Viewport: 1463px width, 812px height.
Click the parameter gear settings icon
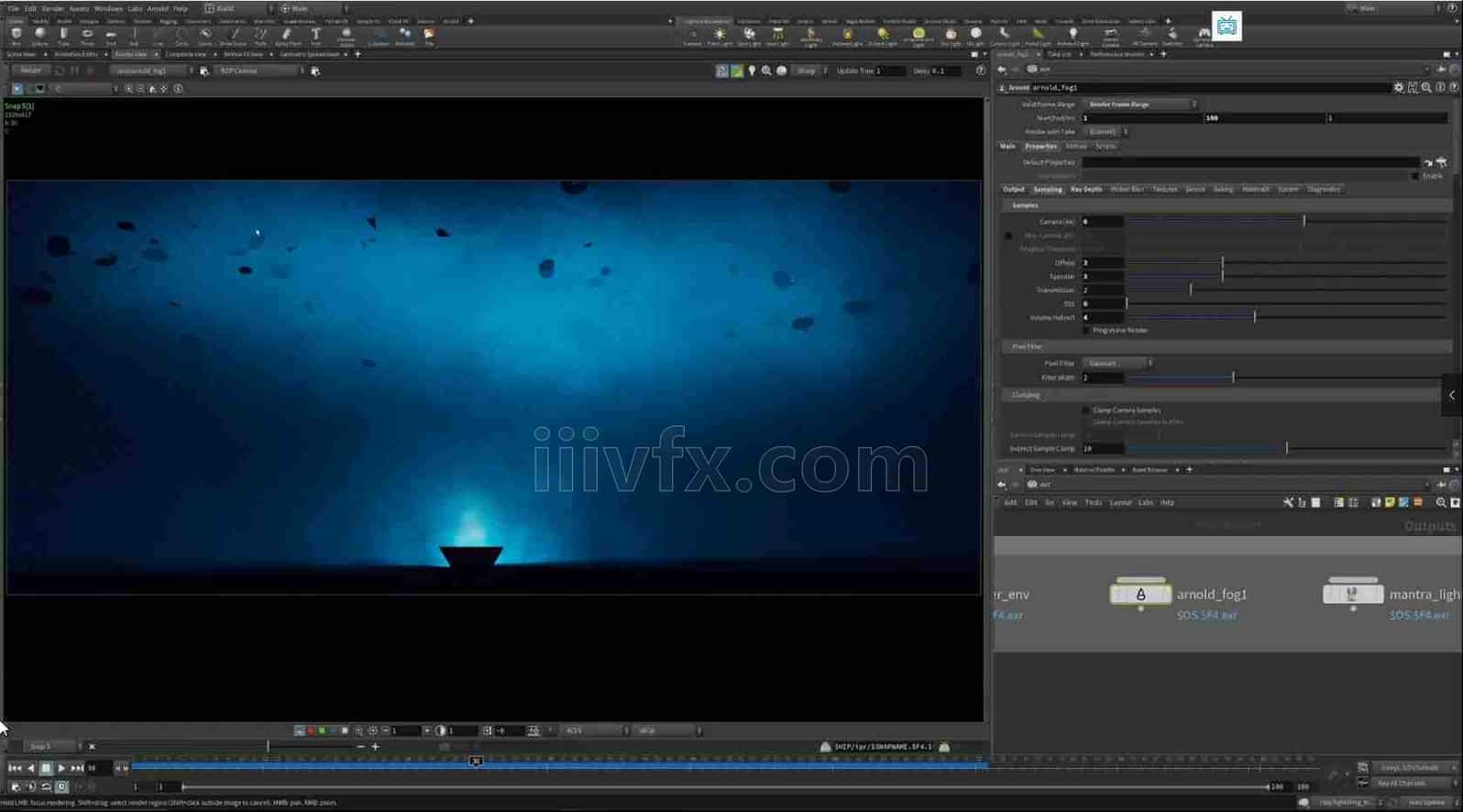[x=1399, y=88]
